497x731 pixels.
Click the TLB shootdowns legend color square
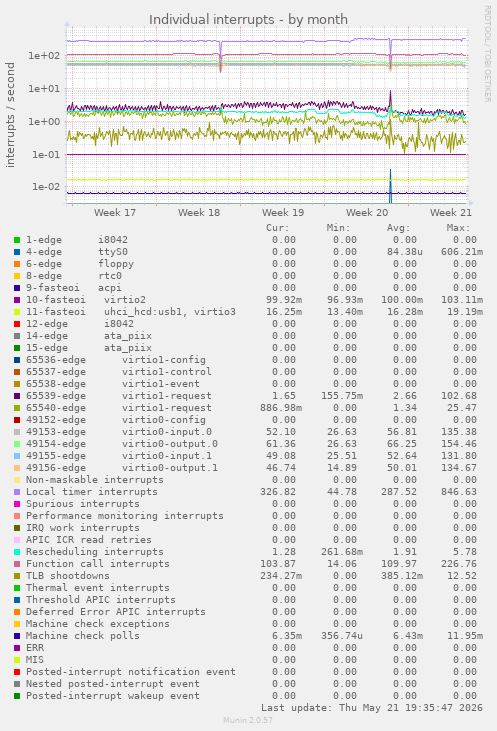click(x=17, y=576)
